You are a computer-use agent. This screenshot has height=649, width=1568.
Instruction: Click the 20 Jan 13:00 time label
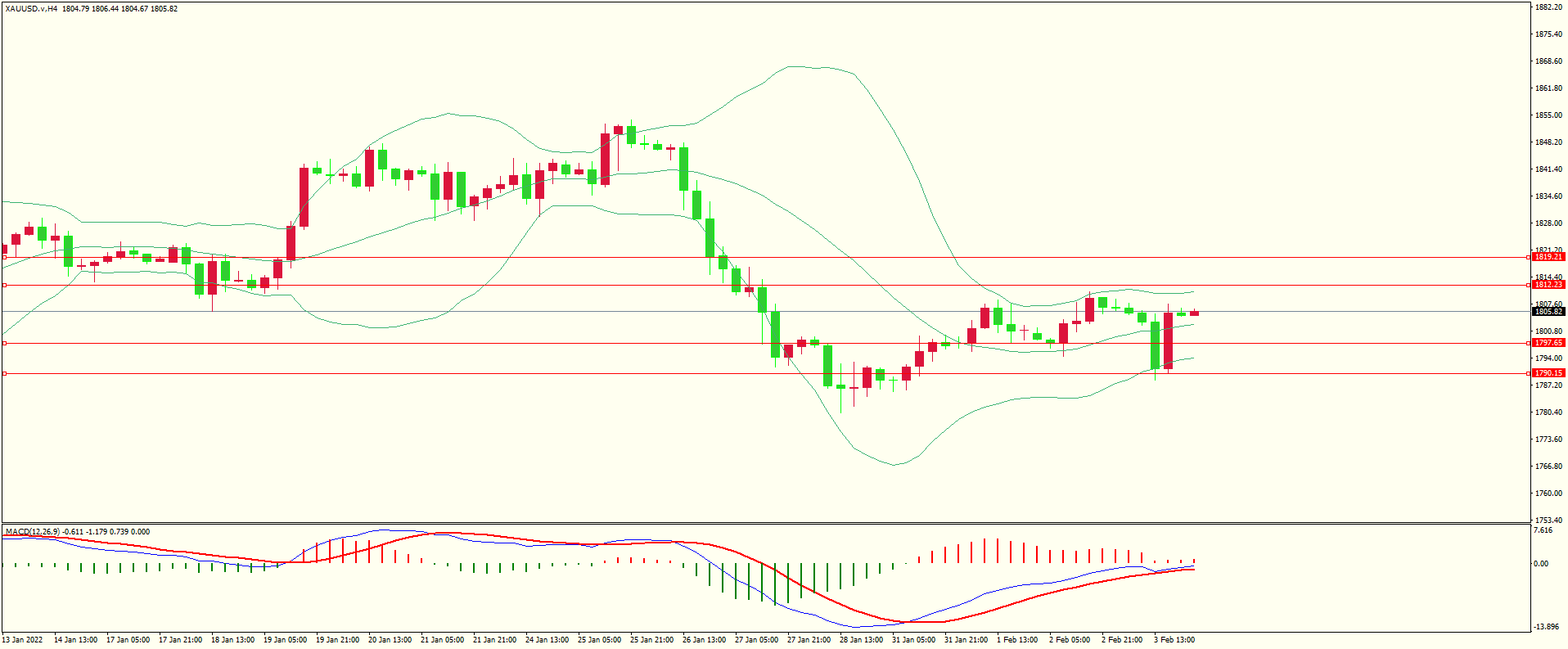(x=390, y=640)
